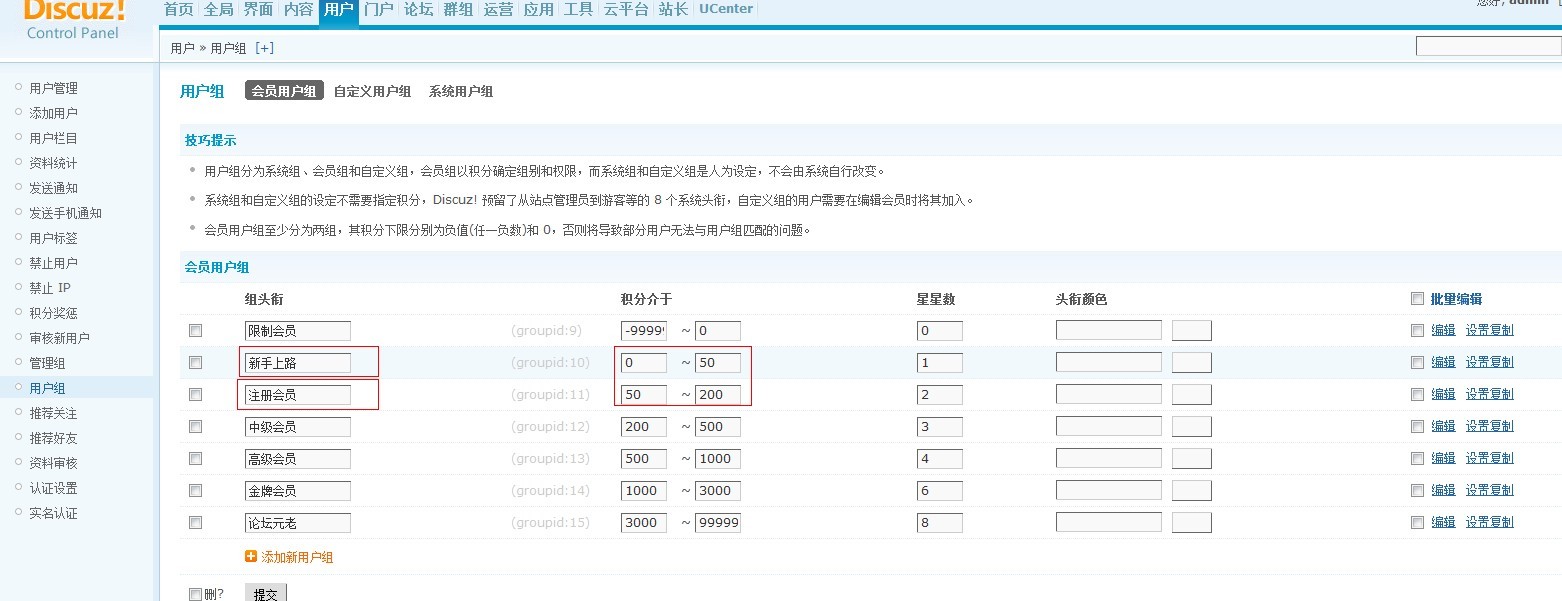Open the 界面 top menu
Screen dimensions: 1562x601
(258, 10)
